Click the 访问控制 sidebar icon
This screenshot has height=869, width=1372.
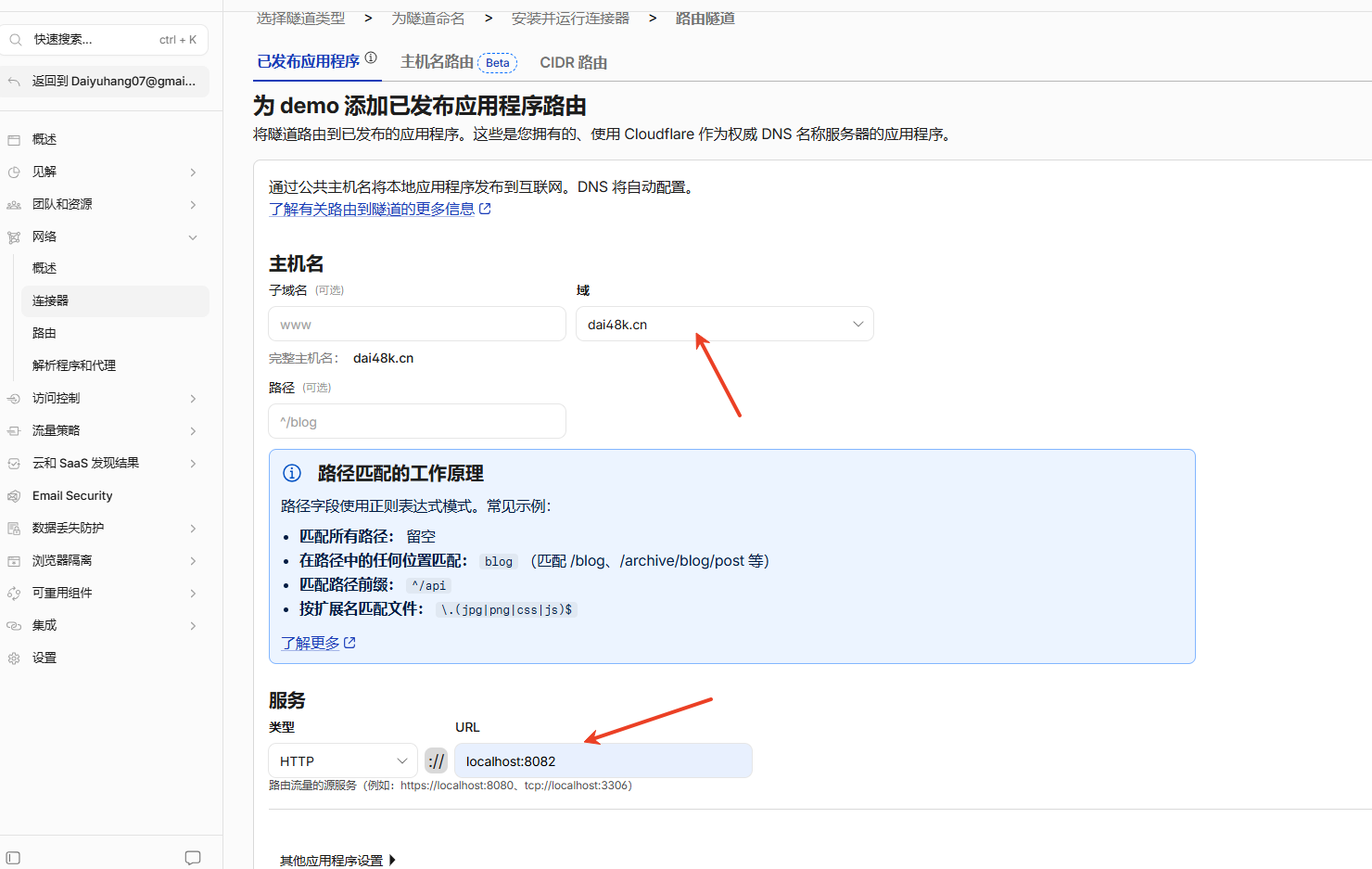(x=14, y=399)
